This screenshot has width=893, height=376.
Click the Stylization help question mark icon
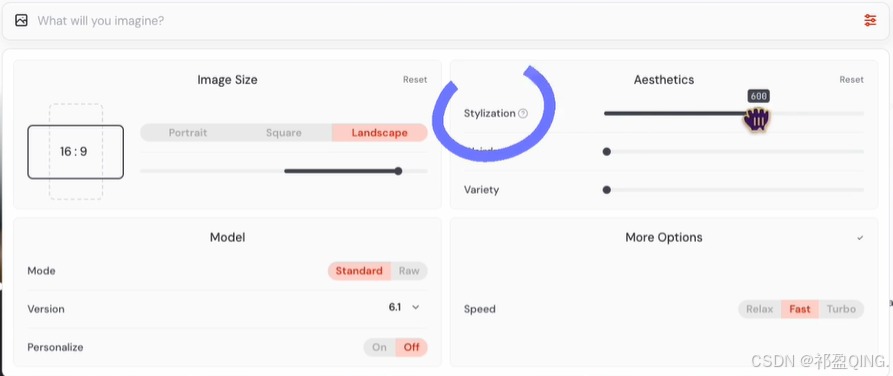tap(523, 113)
